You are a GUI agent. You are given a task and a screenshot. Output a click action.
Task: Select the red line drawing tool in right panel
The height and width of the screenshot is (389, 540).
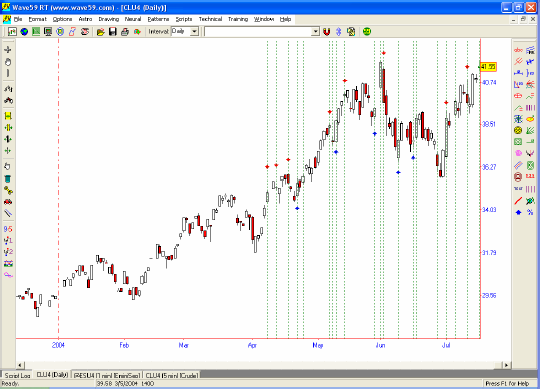coord(518,201)
